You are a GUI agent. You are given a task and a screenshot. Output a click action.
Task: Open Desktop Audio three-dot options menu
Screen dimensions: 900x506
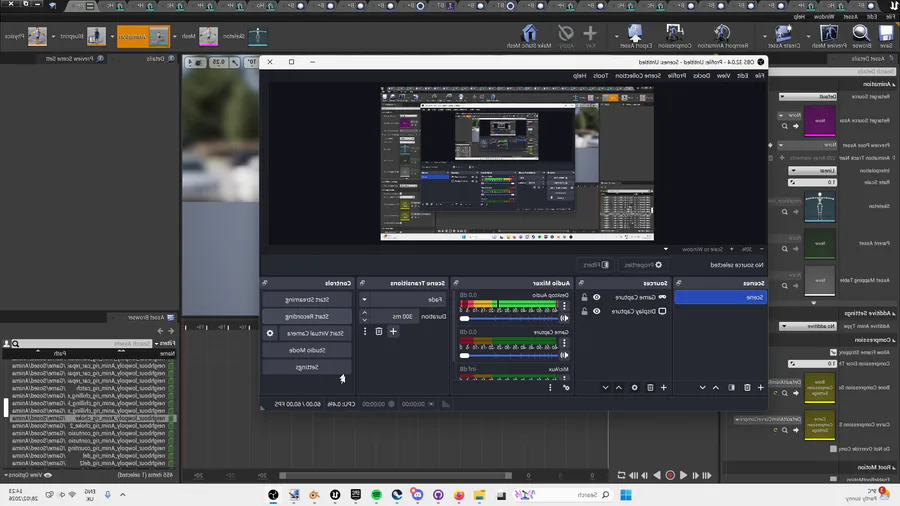[x=564, y=306]
